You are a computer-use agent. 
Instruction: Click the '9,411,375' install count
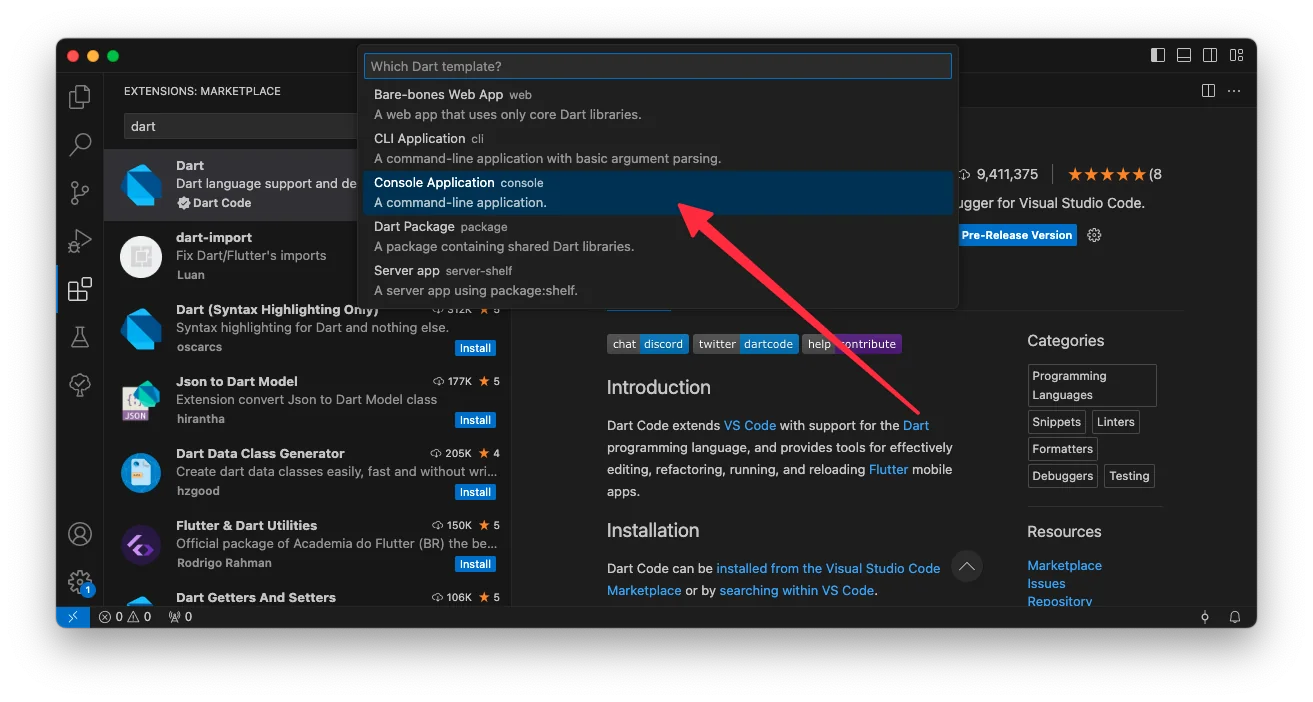pos(1007,174)
